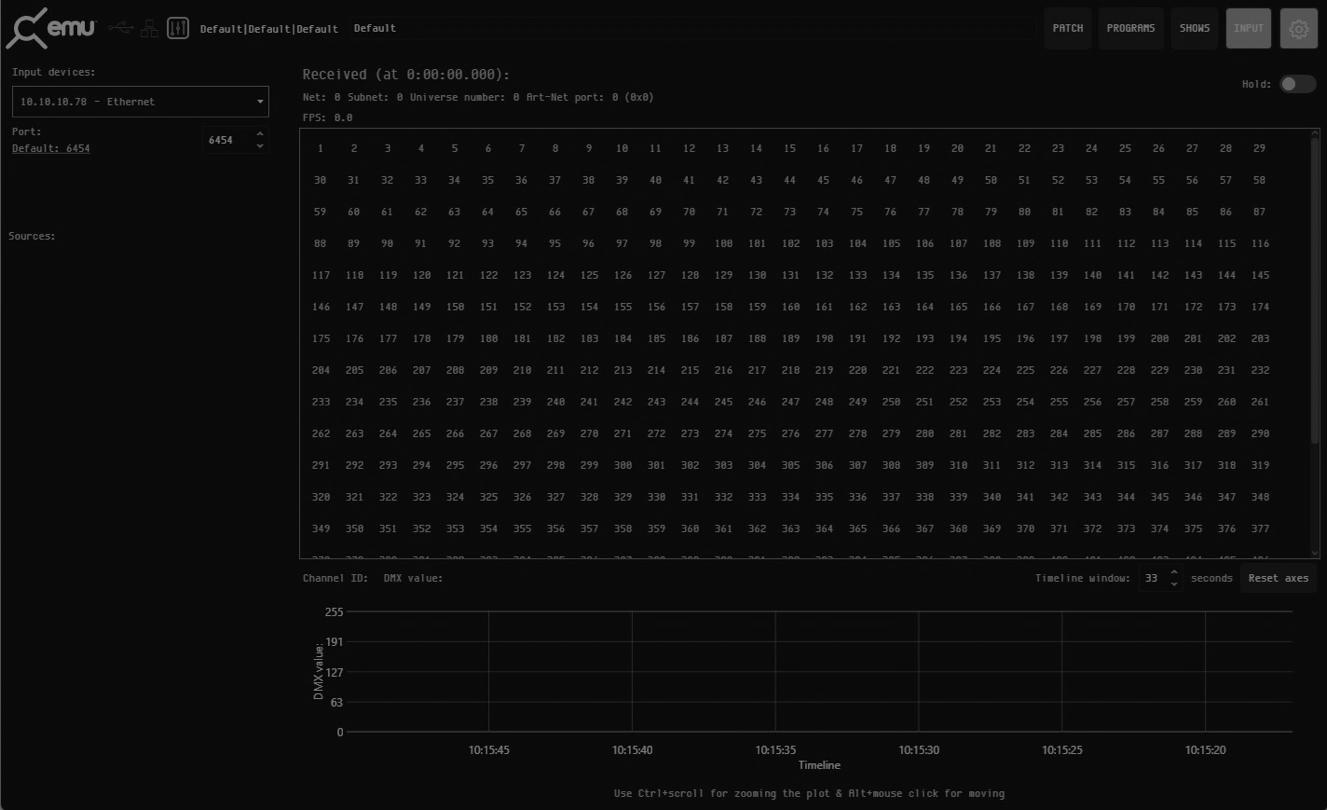This screenshot has width=1327, height=810.
Task: Click the Sources: label
Action: point(32,236)
